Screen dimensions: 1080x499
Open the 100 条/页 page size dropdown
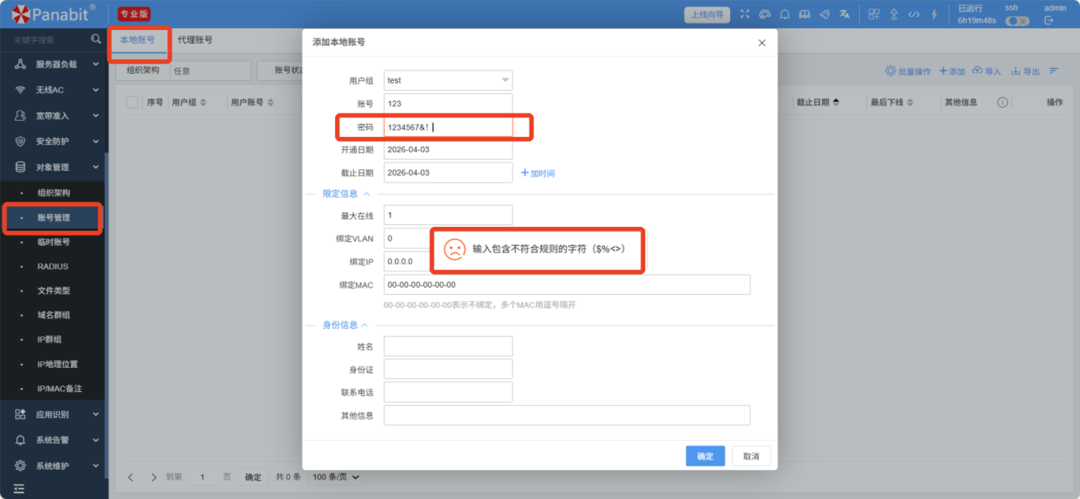click(x=337, y=477)
